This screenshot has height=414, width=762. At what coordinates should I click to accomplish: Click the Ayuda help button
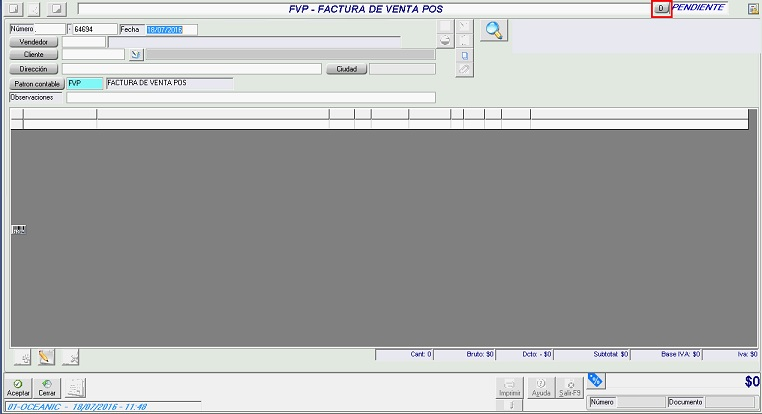tap(541, 388)
